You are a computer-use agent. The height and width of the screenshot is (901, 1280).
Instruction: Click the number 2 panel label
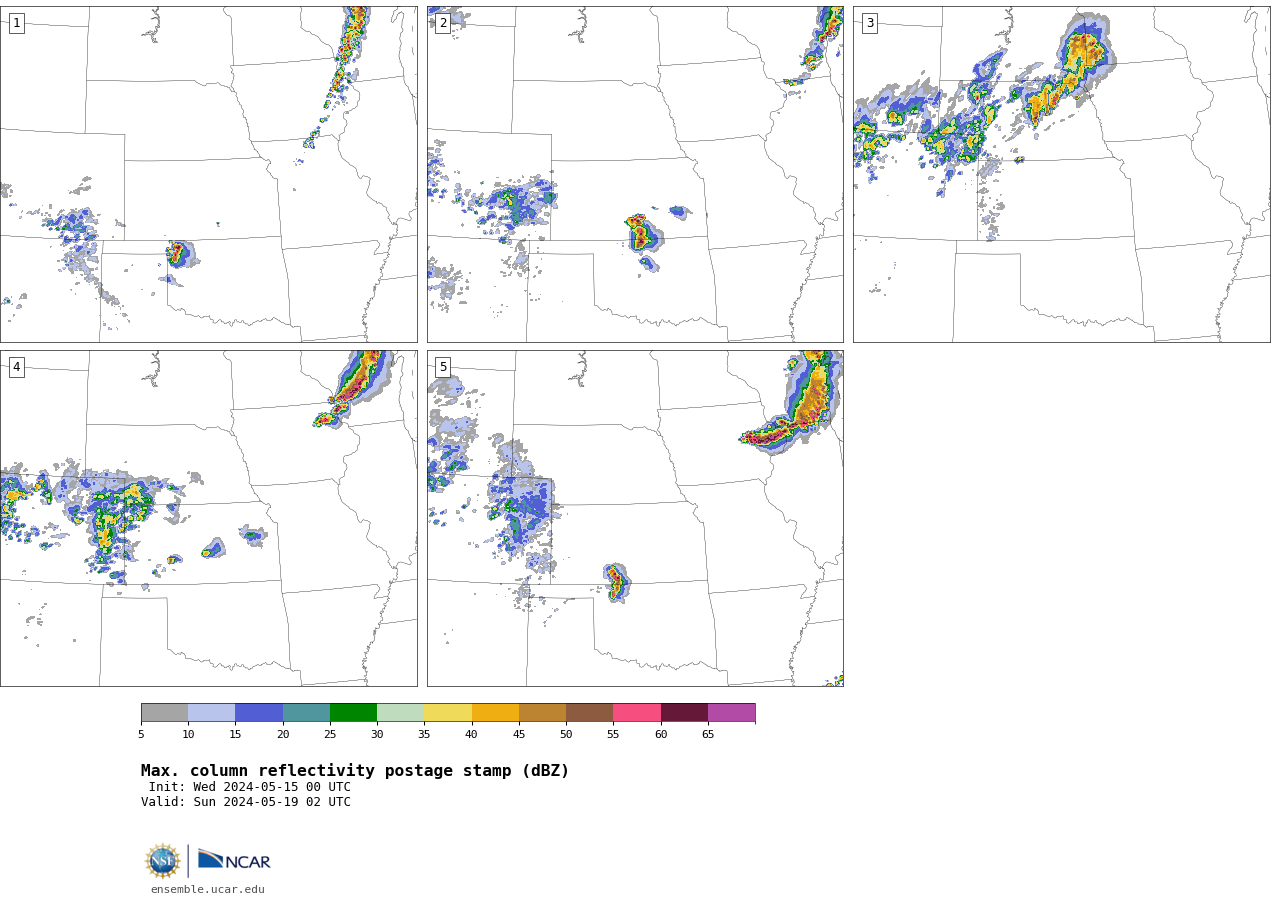click(x=443, y=23)
